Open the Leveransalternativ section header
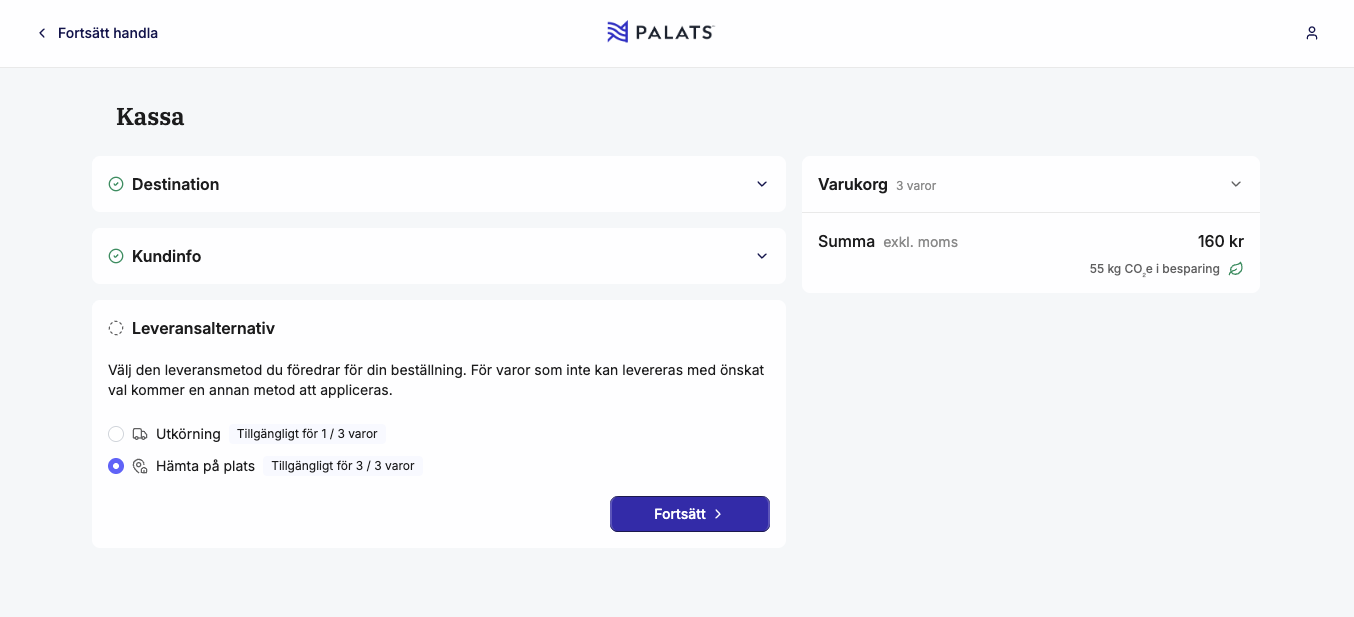The height and width of the screenshot is (617, 1354). pos(203,328)
